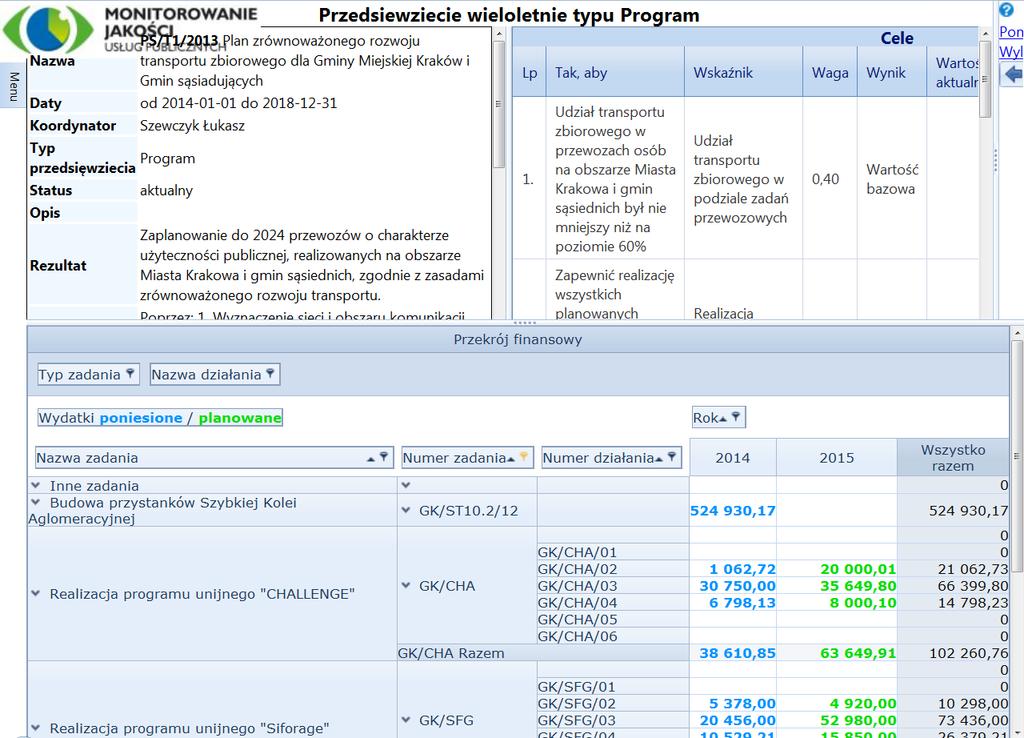Screen dimensions: 1024x738
Task: Click the Monitorowanie Jakości eye logo
Action: 48,29
